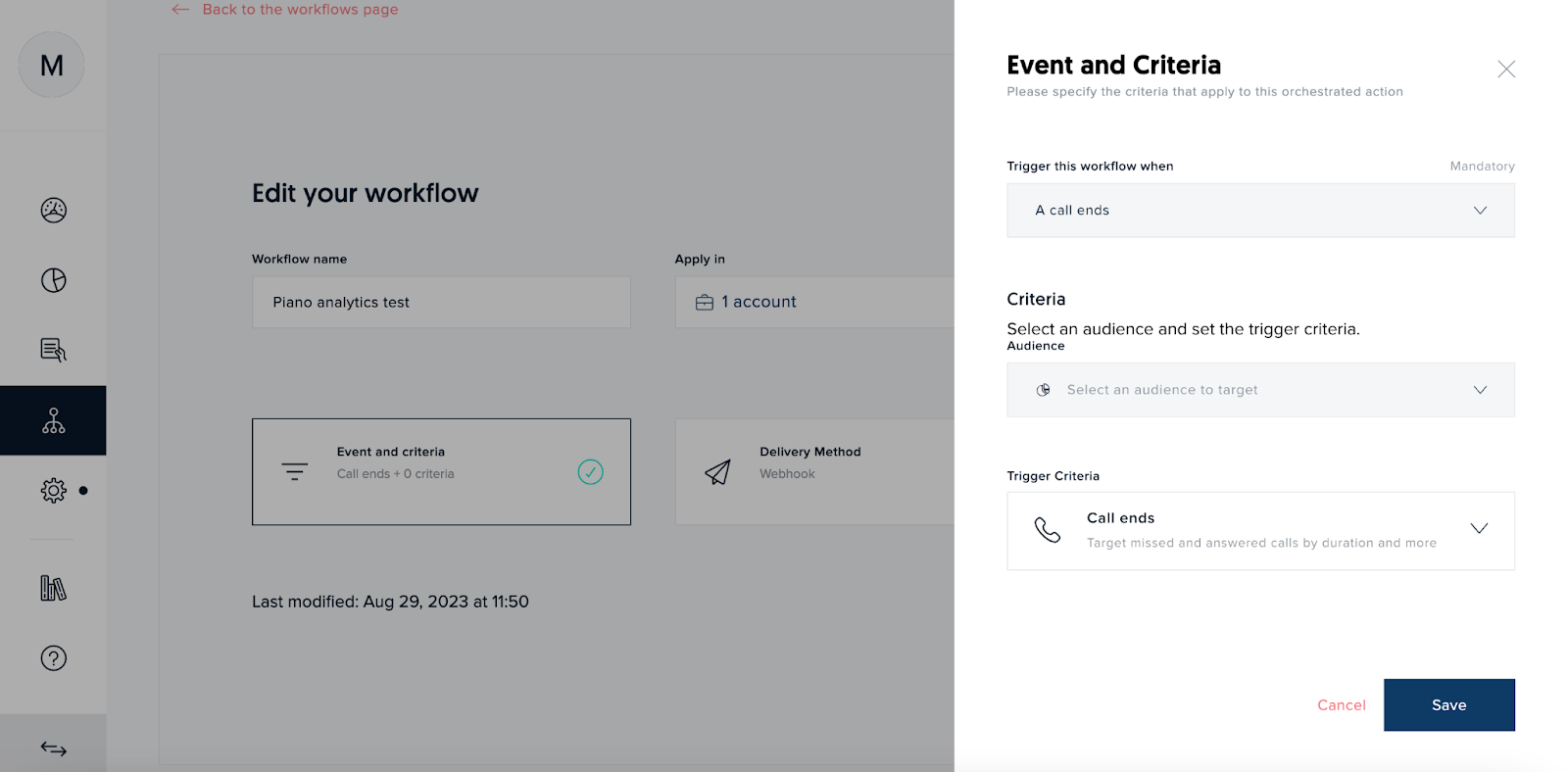Image resolution: width=1568 pixels, height=772 pixels.
Task: Click the Save button
Action: click(1448, 704)
